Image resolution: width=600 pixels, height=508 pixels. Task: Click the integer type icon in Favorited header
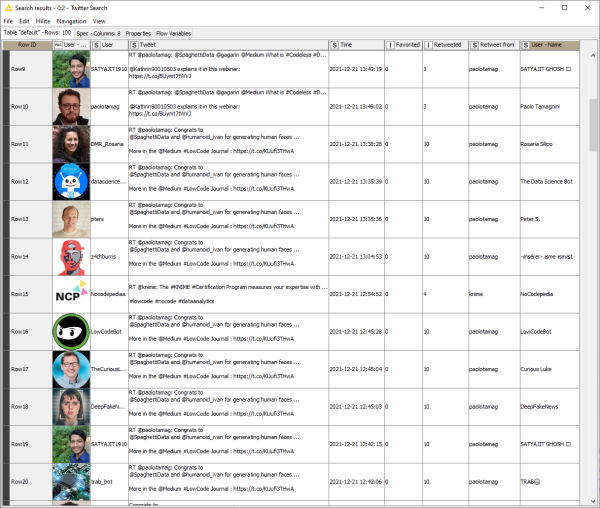(x=390, y=45)
